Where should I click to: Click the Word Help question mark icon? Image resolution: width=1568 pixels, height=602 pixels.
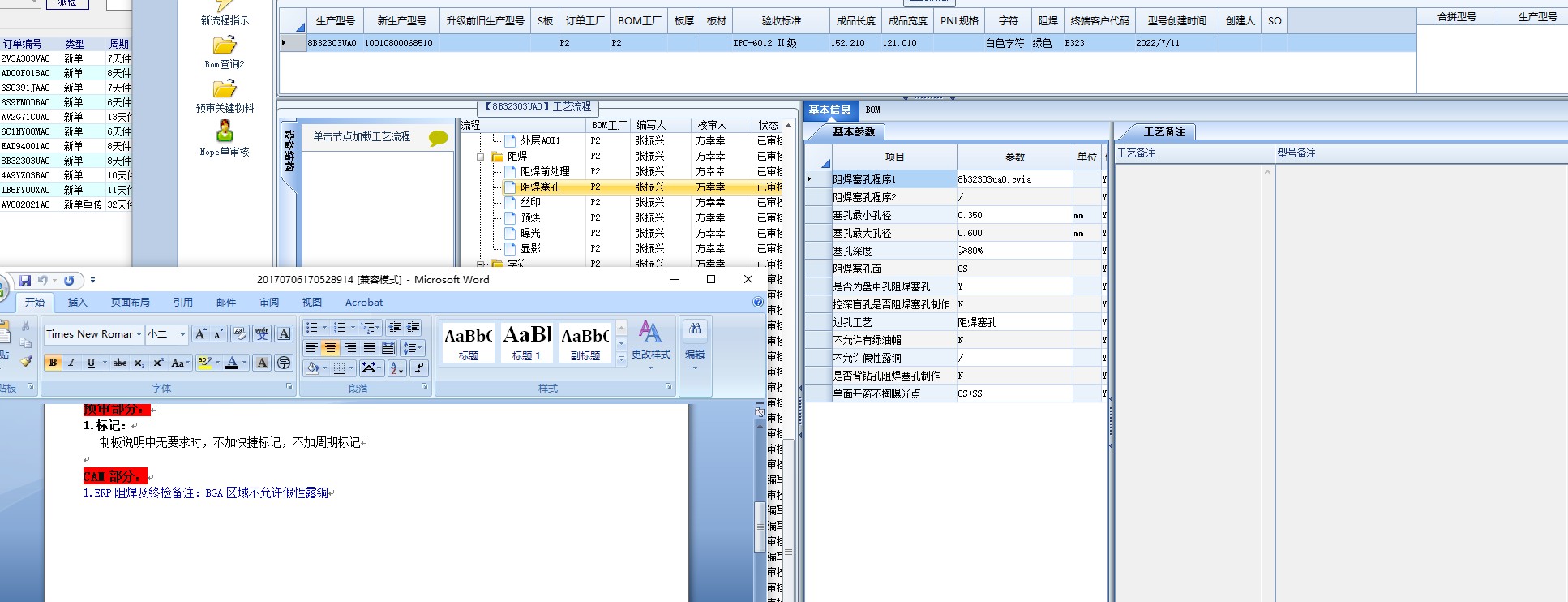click(x=758, y=302)
